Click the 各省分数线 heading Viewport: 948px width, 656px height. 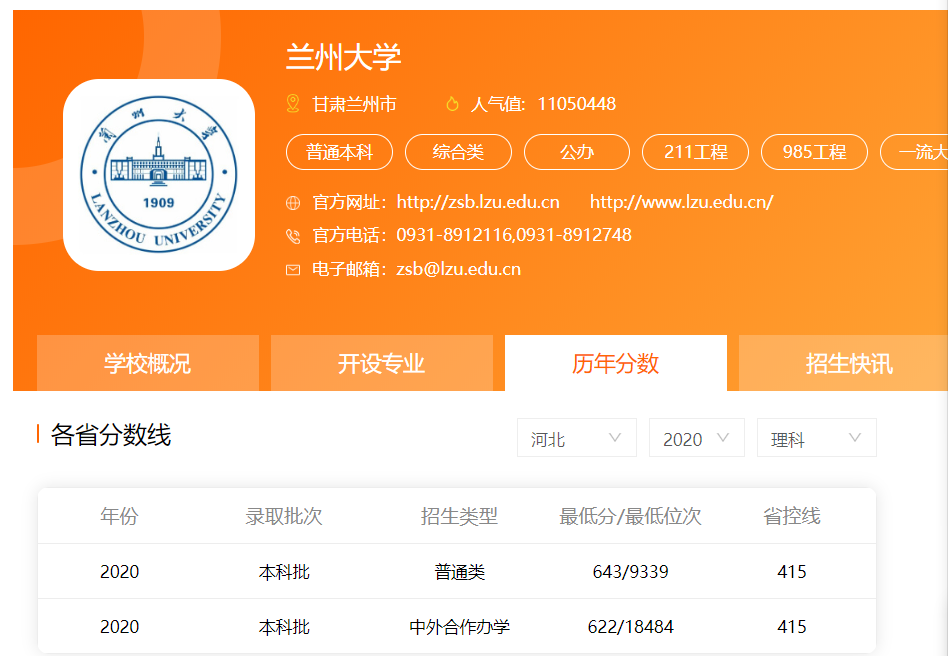pyautogui.click(x=111, y=435)
